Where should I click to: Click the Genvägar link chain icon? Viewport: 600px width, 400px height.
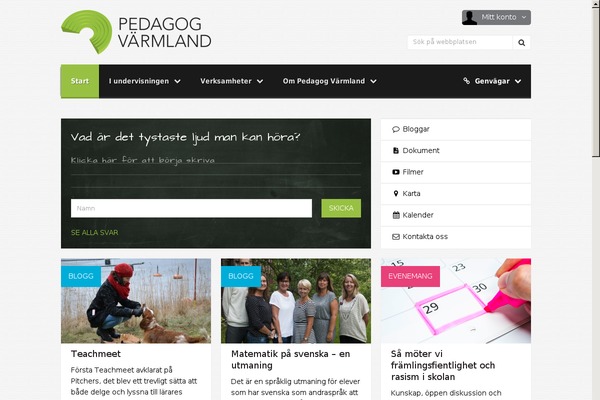(466, 81)
